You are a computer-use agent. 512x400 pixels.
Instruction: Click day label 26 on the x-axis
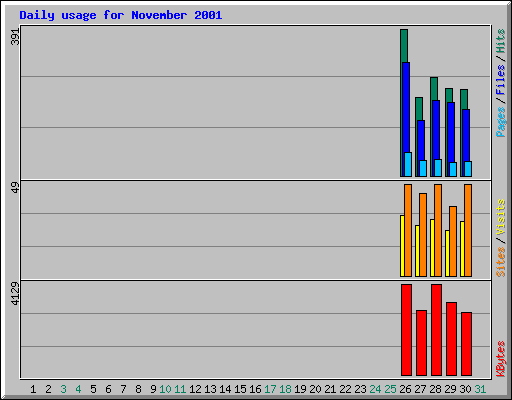[x=405, y=389]
